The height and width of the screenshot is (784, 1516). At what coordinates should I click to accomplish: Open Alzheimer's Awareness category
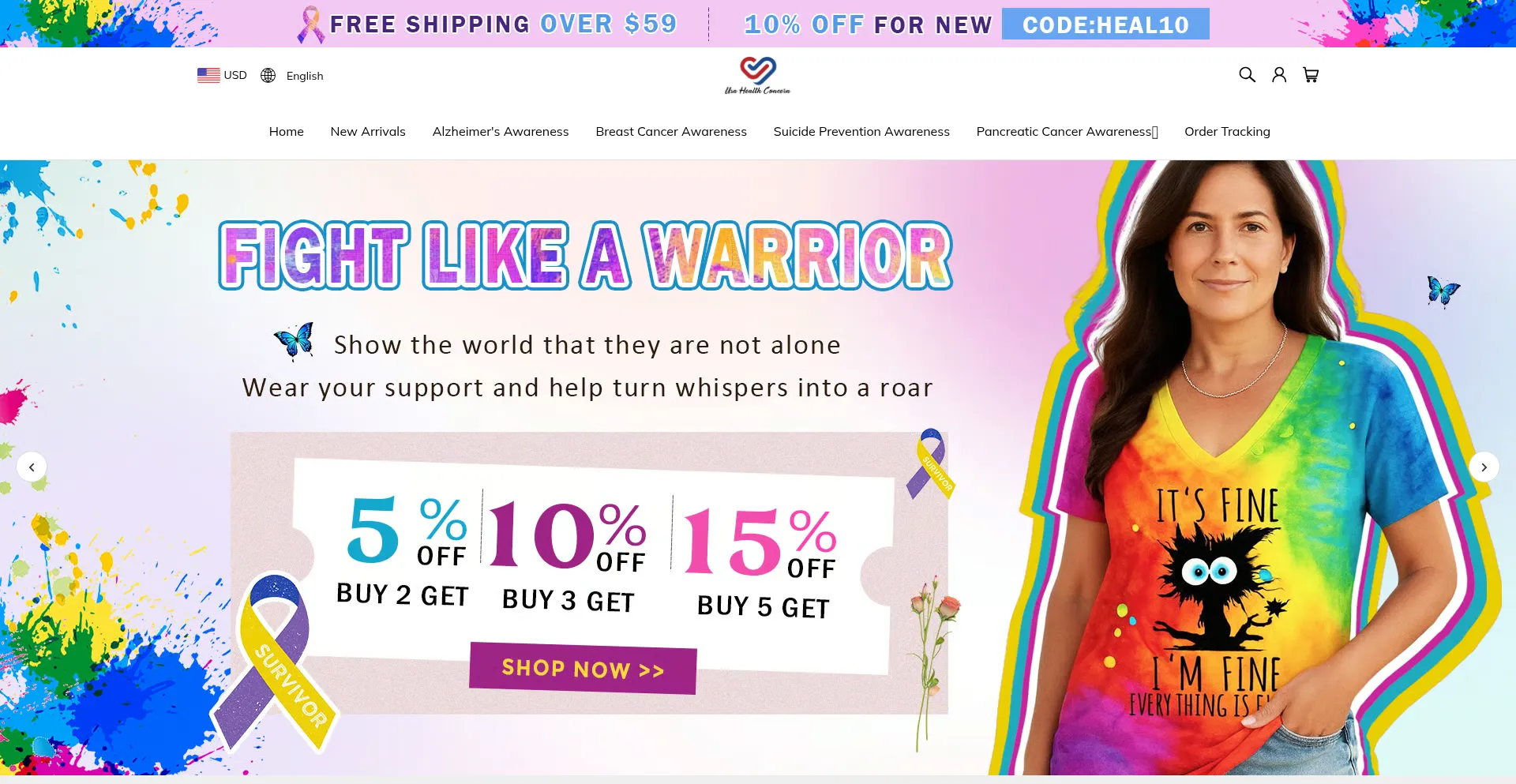coord(501,132)
